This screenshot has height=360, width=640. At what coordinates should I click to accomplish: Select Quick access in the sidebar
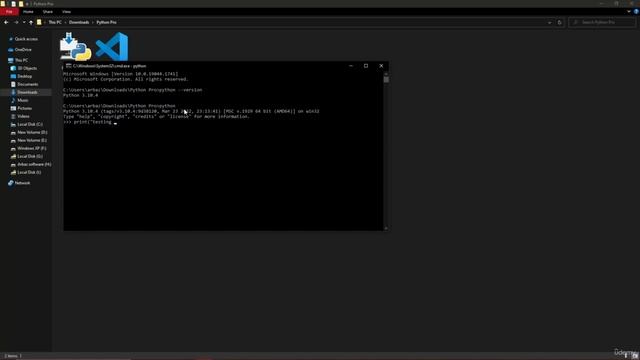coord(23,39)
